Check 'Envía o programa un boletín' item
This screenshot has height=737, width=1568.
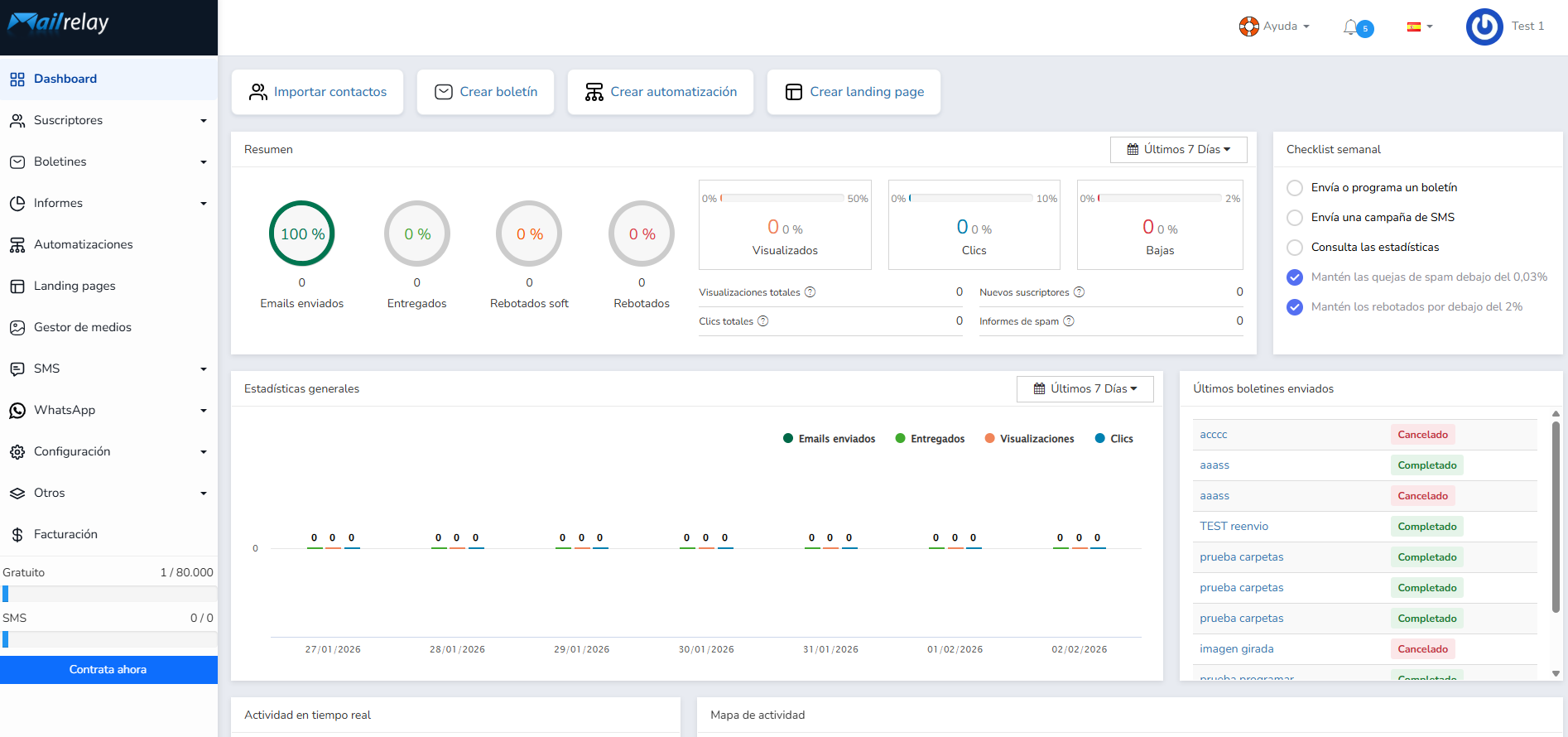(1295, 188)
